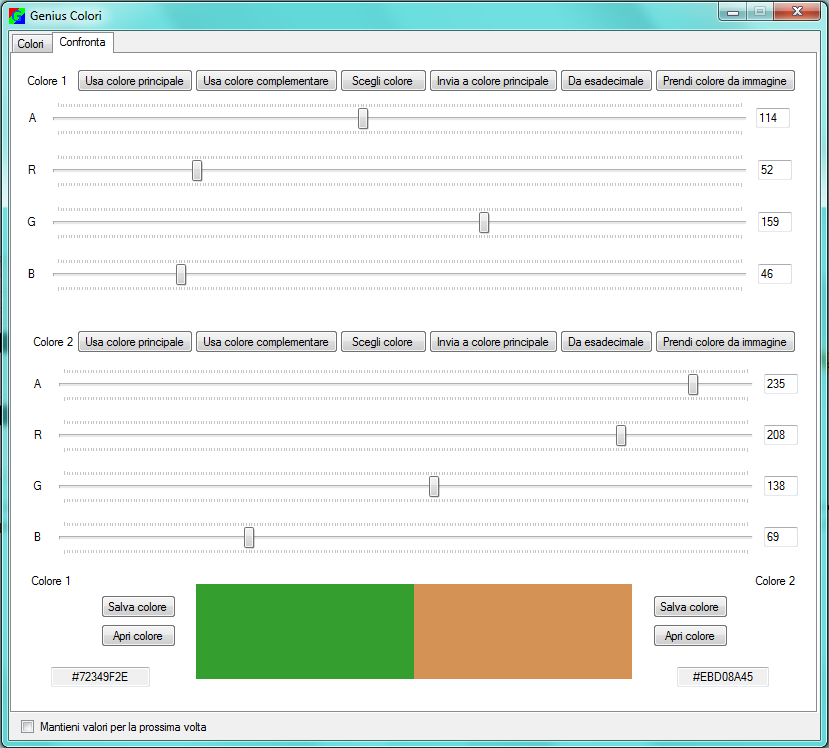
Task: Click the Colore 2 blue slider handle
Action: pyautogui.click(x=249, y=537)
